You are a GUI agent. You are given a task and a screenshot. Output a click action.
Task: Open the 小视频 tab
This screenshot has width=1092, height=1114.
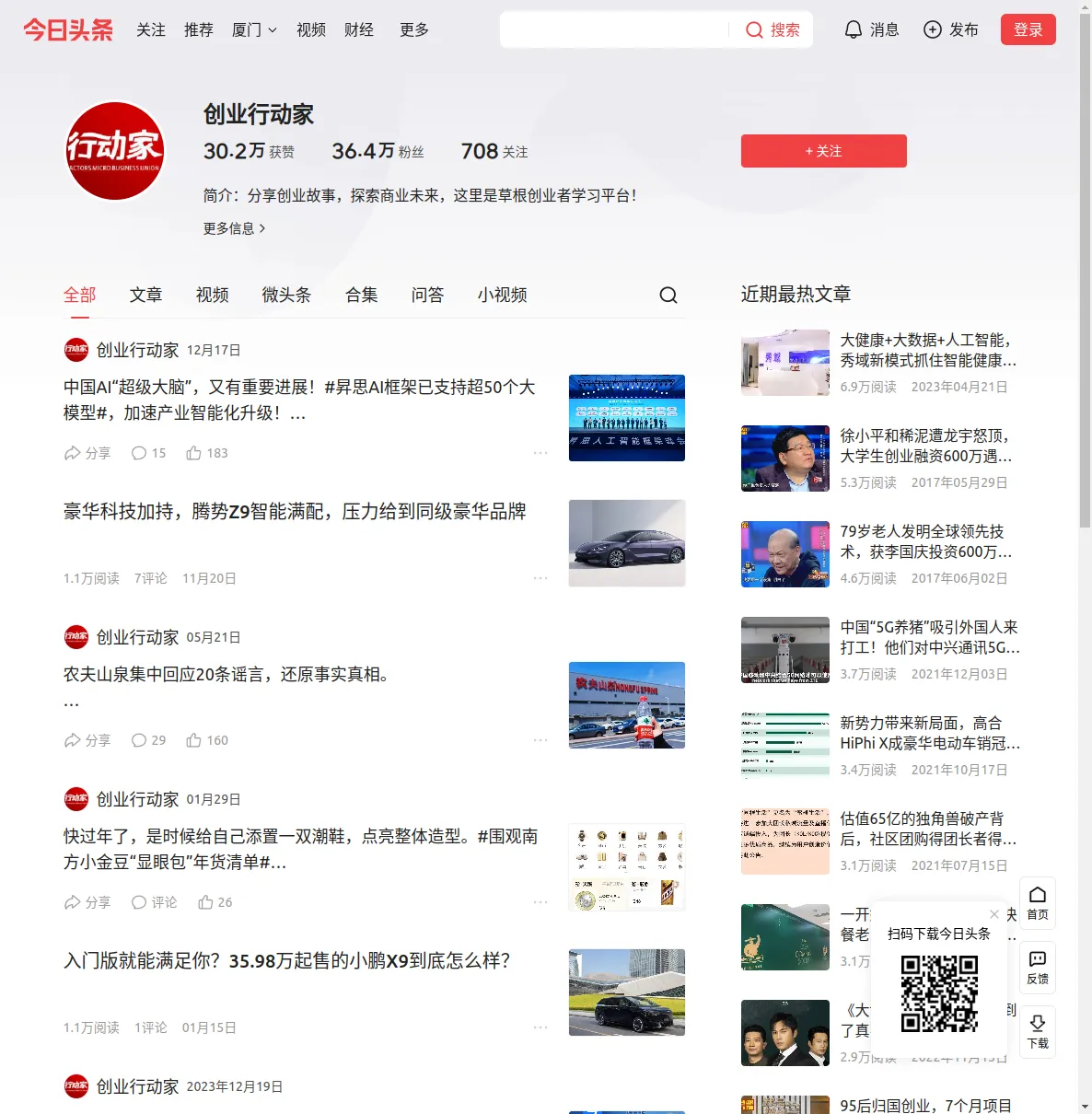503,295
